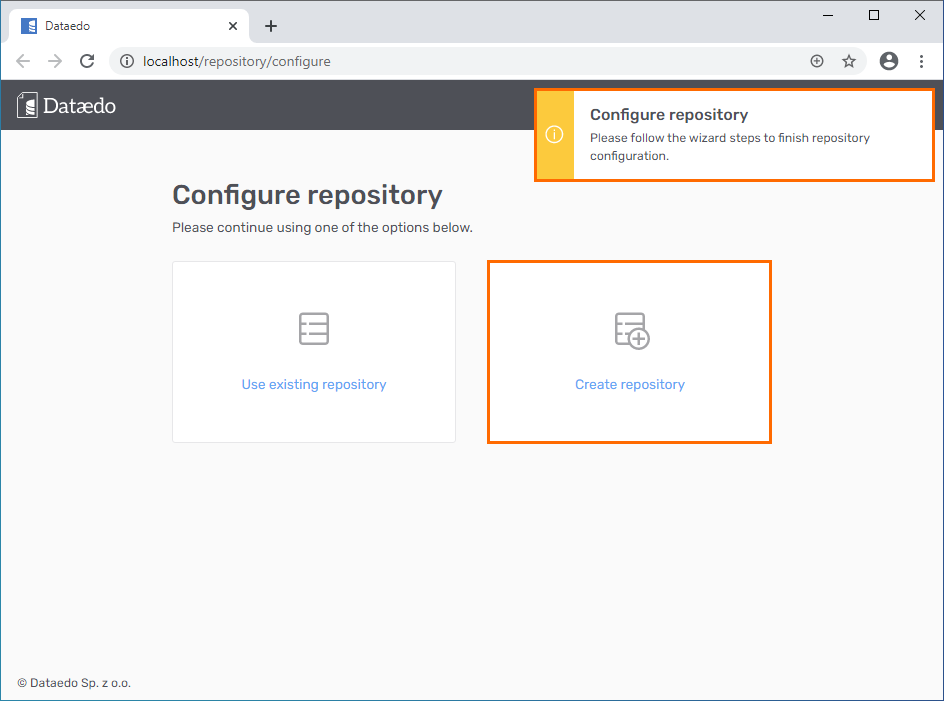Screen dimensions: 944x701
Task: Click the browser Back arrow
Action: pos(23,61)
